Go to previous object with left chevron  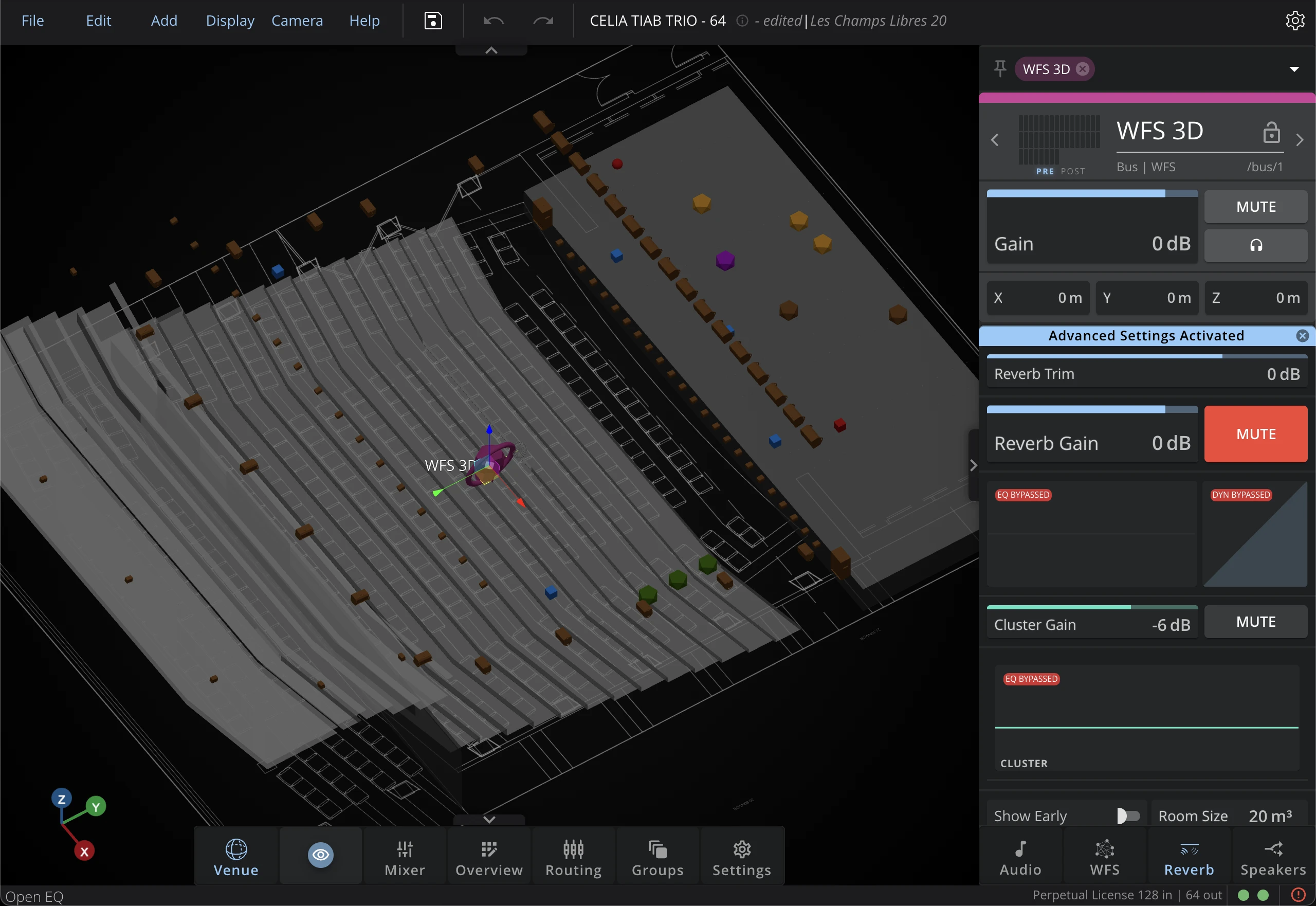[994, 140]
